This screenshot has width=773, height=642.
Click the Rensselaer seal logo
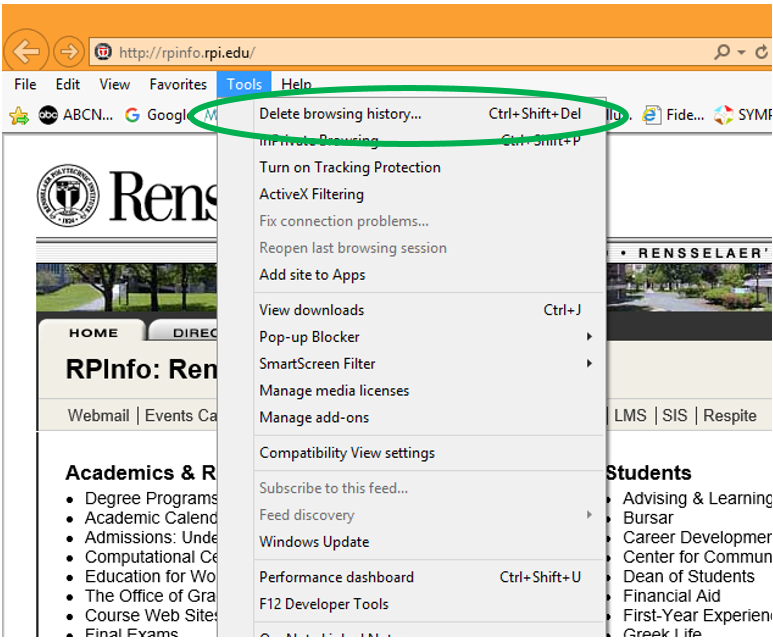pos(68,196)
